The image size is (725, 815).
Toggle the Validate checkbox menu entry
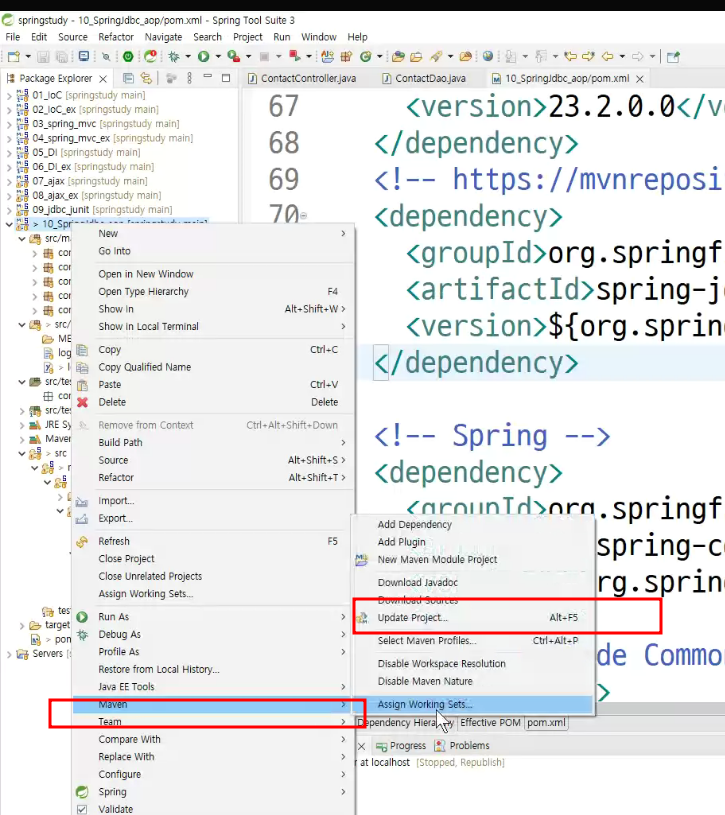coord(82,809)
